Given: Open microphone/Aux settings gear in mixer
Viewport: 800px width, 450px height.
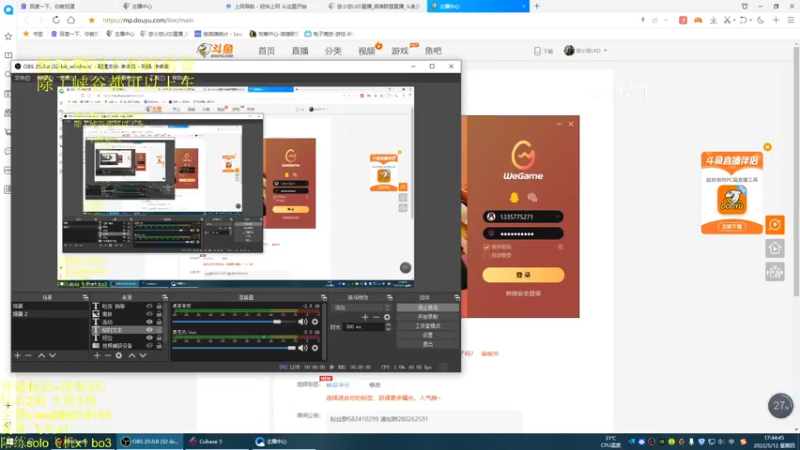Looking at the screenshot, I should [315, 348].
